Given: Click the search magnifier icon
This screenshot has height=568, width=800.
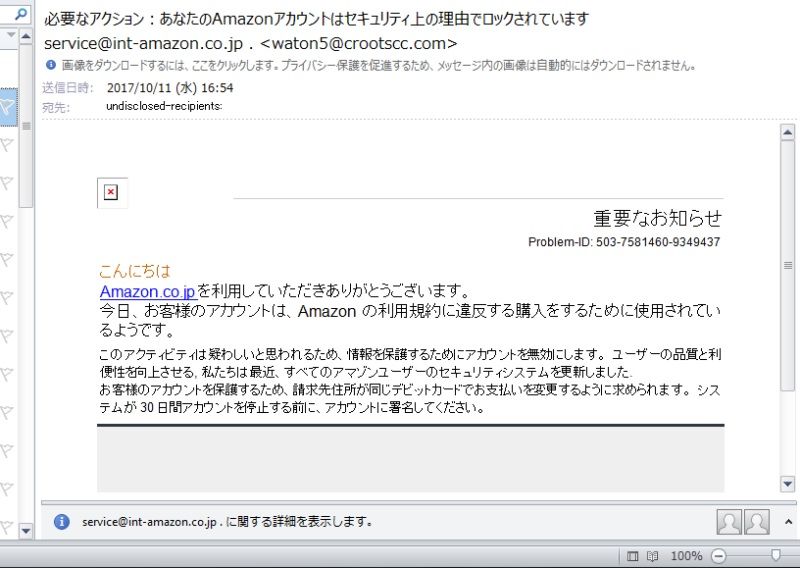Looking at the screenshot, I should (x=21, y=14).
